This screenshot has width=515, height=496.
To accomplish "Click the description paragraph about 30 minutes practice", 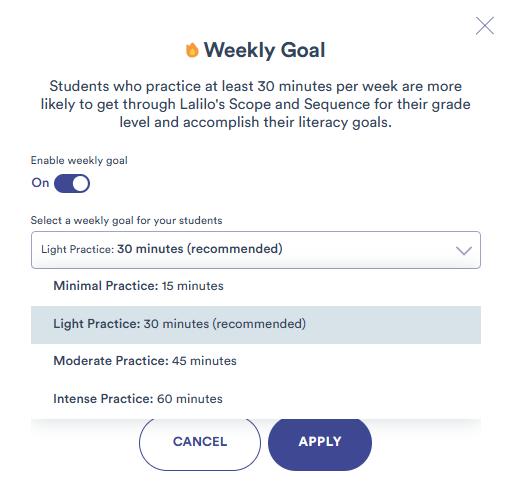I will pos(256,104).
